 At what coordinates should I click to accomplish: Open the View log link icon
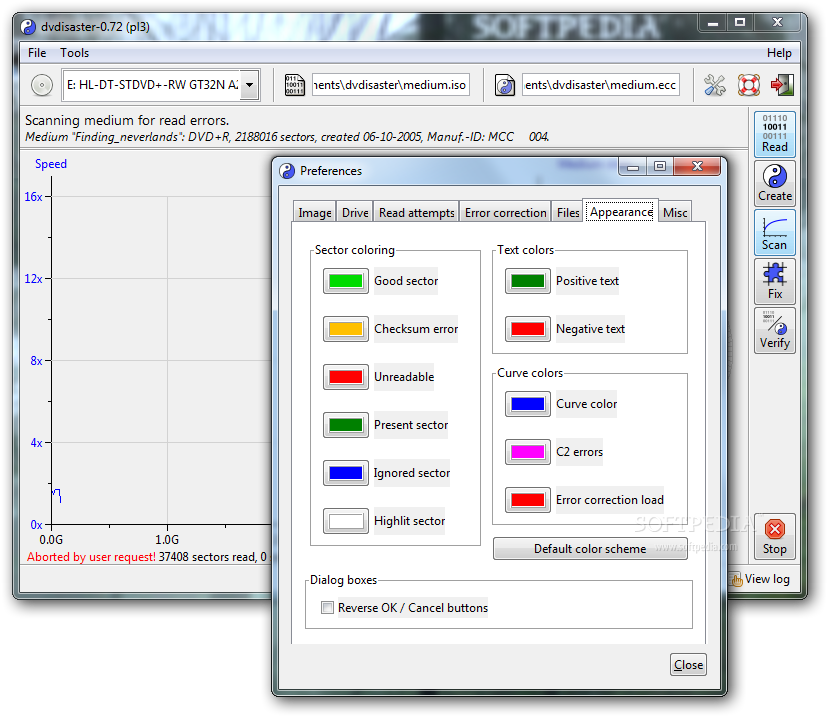737,580
